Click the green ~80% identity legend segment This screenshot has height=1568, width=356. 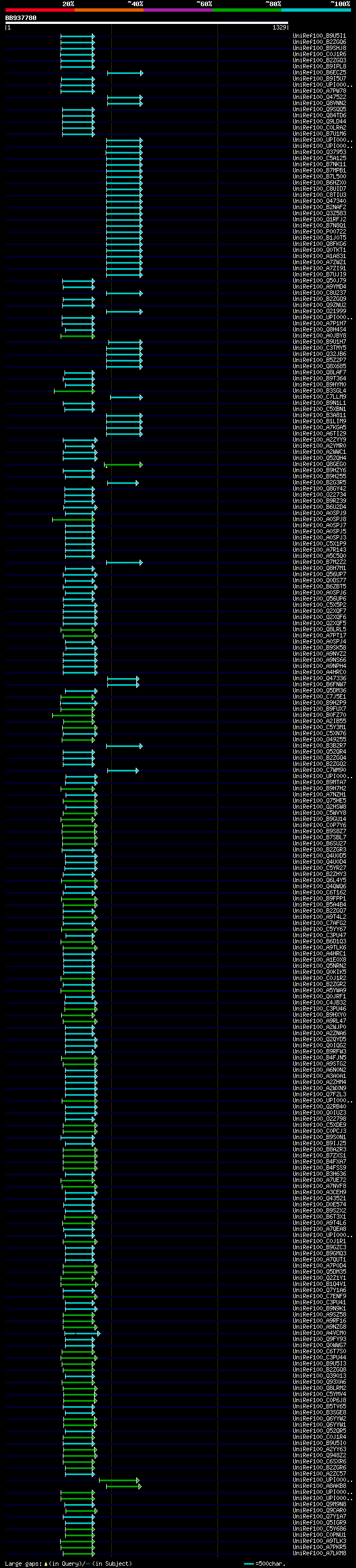pos(247,10)
